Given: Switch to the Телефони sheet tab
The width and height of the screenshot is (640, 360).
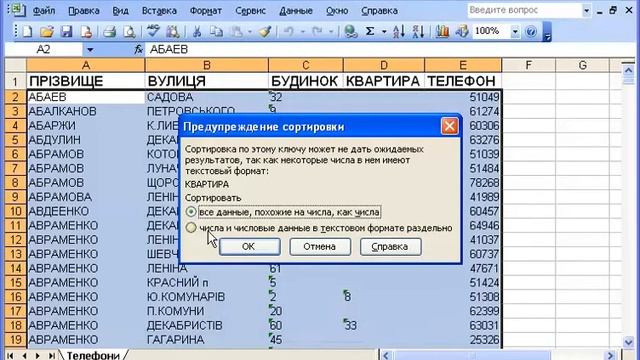Looking at the screenshot, I should point(93,355).
